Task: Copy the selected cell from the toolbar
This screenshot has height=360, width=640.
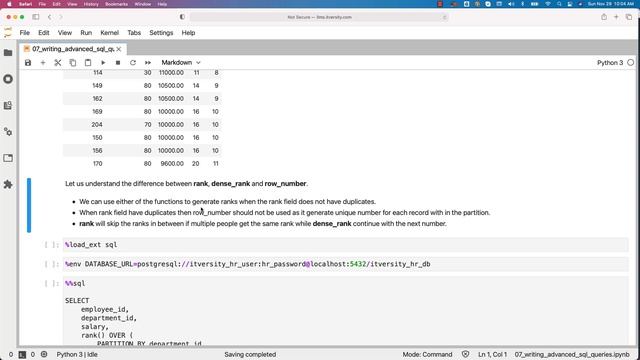Action: click(x=73, y=63)
